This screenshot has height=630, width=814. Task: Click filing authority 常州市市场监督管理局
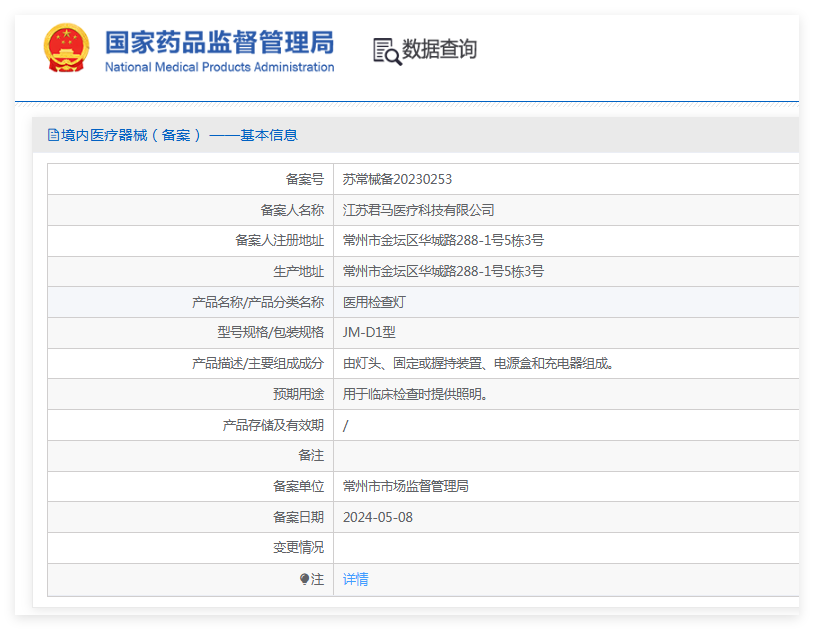[405, 486]
